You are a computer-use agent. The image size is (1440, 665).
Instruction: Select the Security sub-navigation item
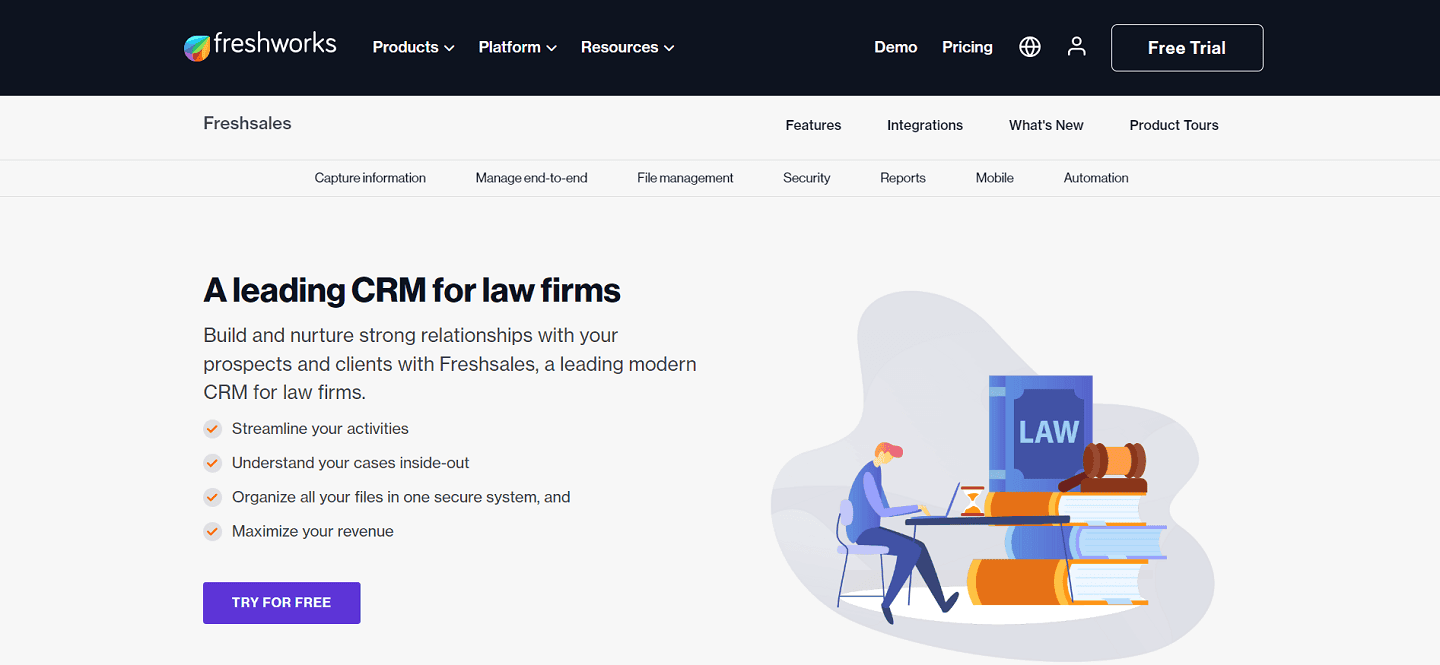pyautogui.click(x=806, y=177)
